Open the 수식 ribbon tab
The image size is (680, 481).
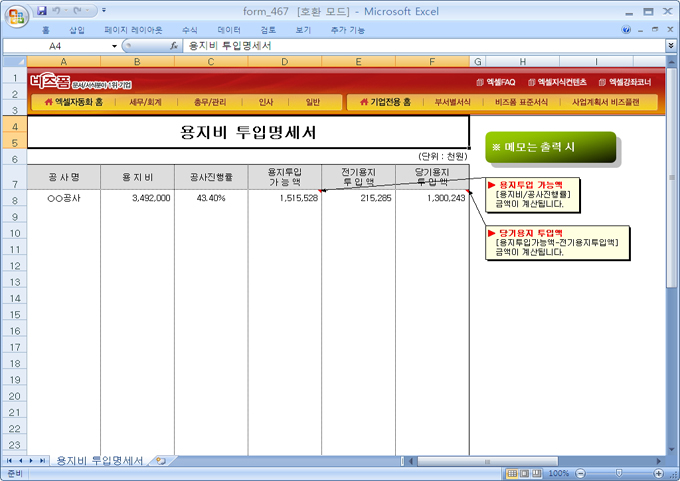[190, 30]
